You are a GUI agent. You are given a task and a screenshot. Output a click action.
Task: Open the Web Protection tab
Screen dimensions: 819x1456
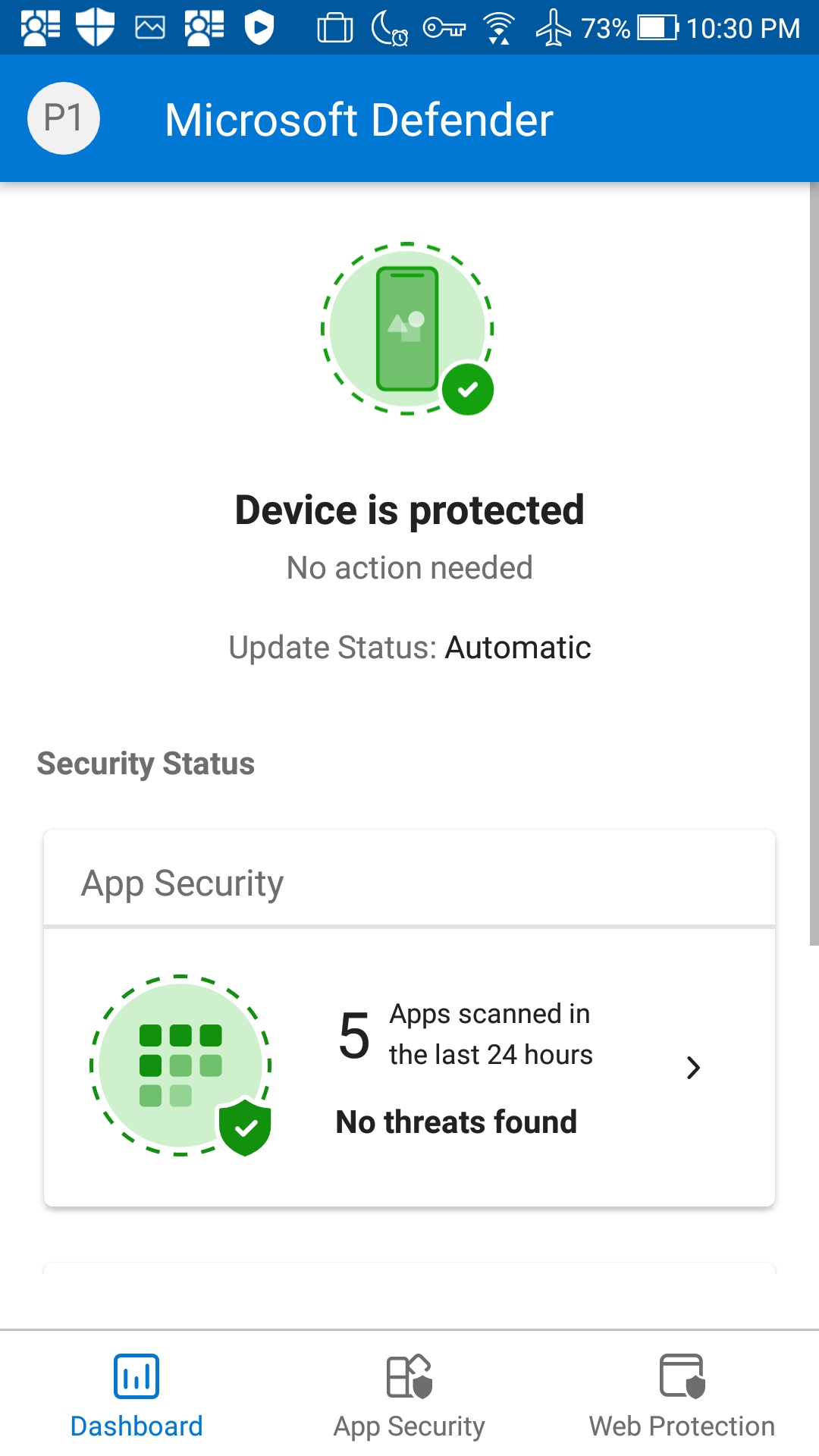click(x=682, y=1396)
